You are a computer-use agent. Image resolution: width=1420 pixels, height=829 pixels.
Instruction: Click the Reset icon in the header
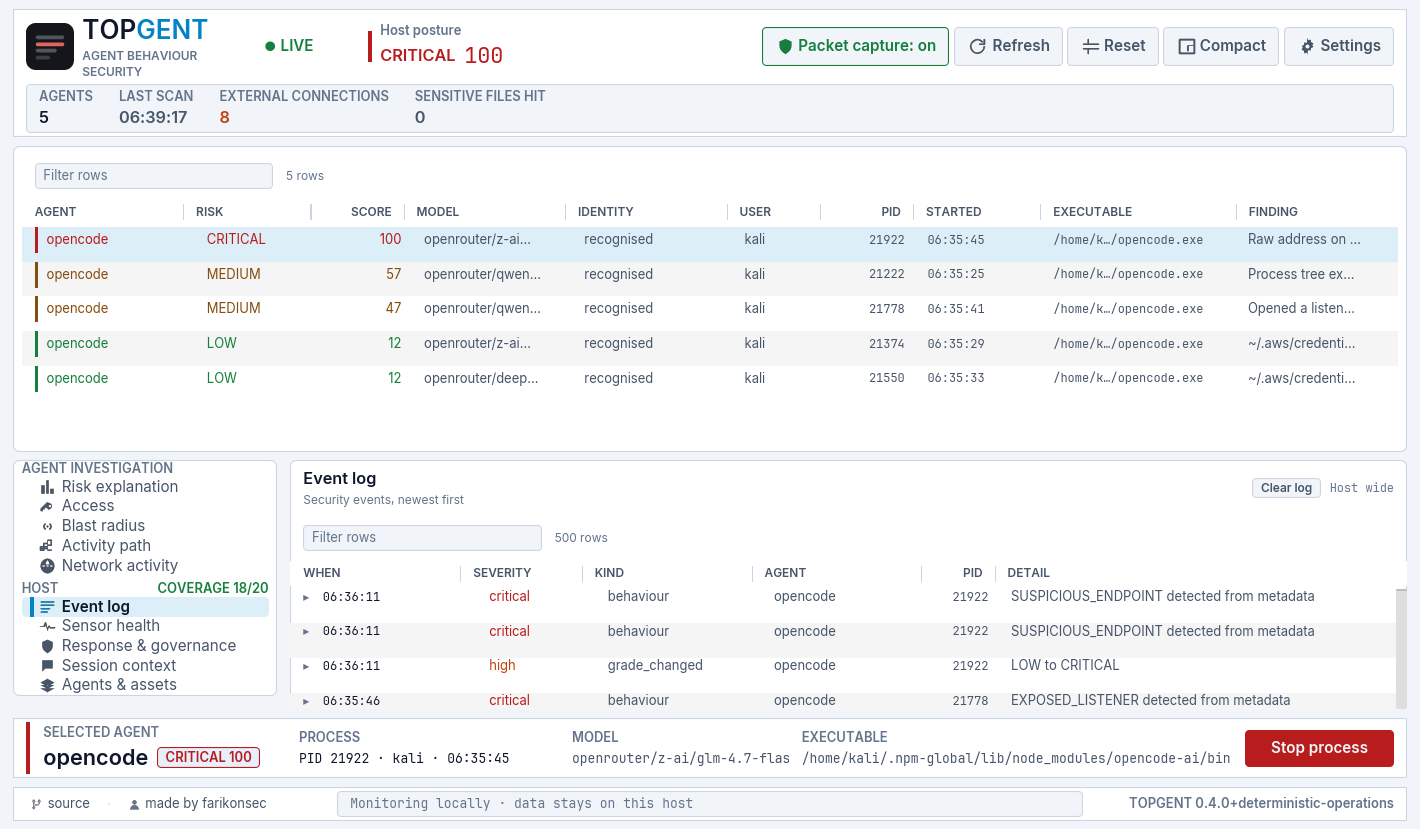pyautogui.click(x=1090, y=46)
